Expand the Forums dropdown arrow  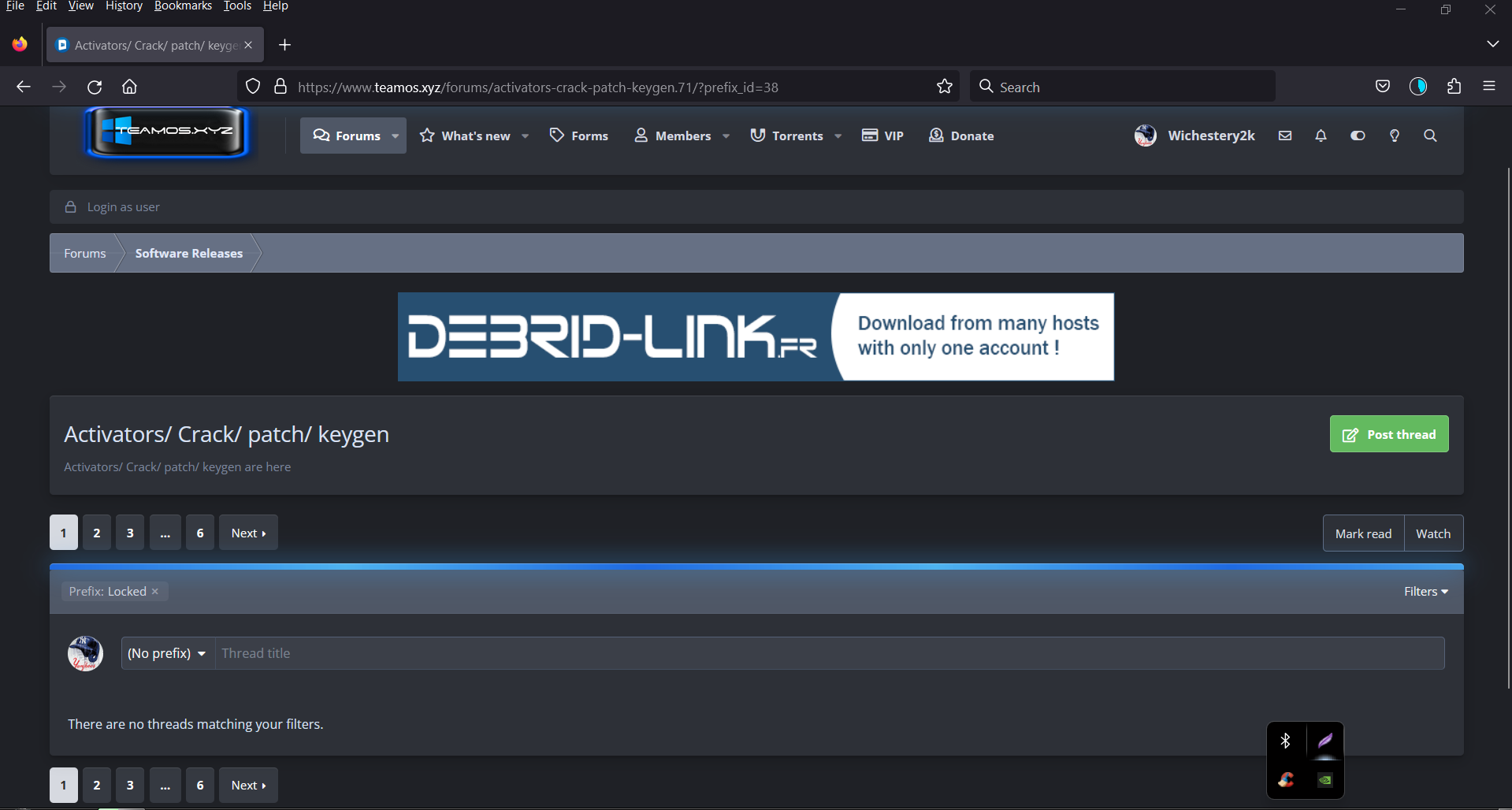pyautogui.click(x=396, y=136)
